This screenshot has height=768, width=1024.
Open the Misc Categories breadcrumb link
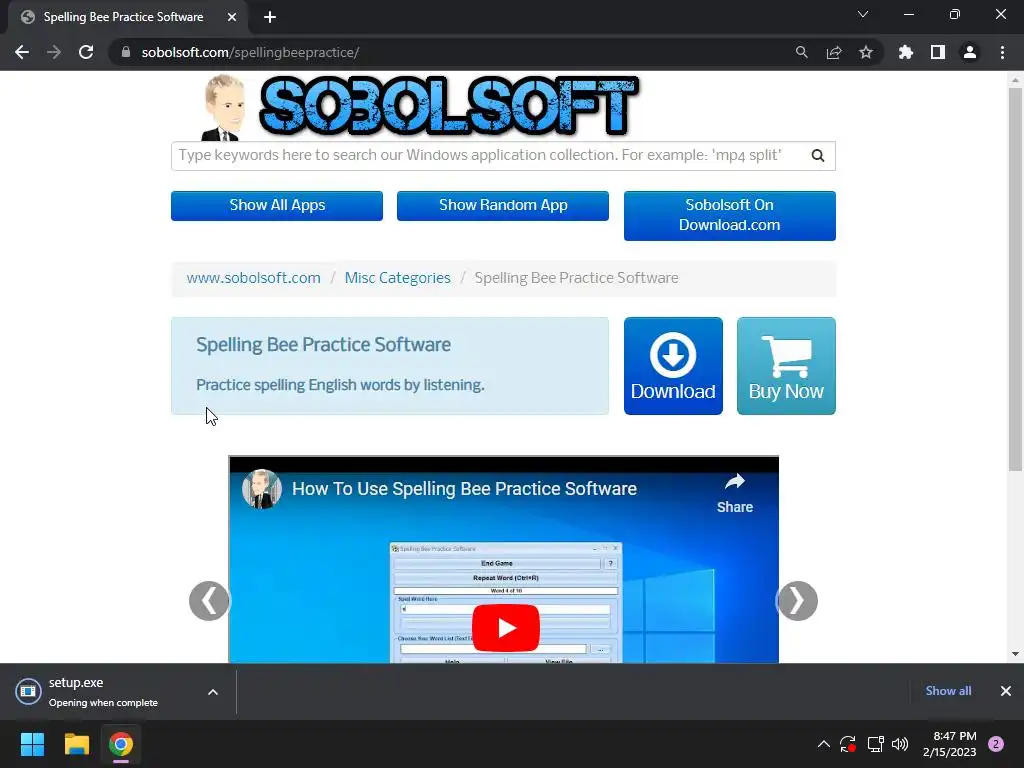coord(398,278)
